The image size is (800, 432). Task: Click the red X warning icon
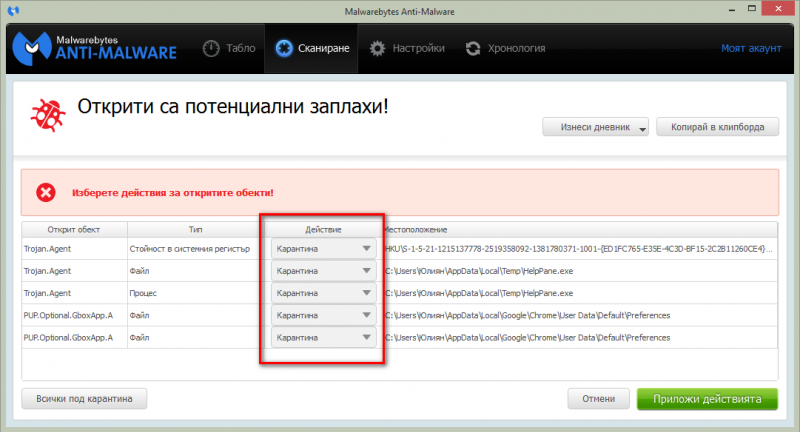click(x=46, y=193)
